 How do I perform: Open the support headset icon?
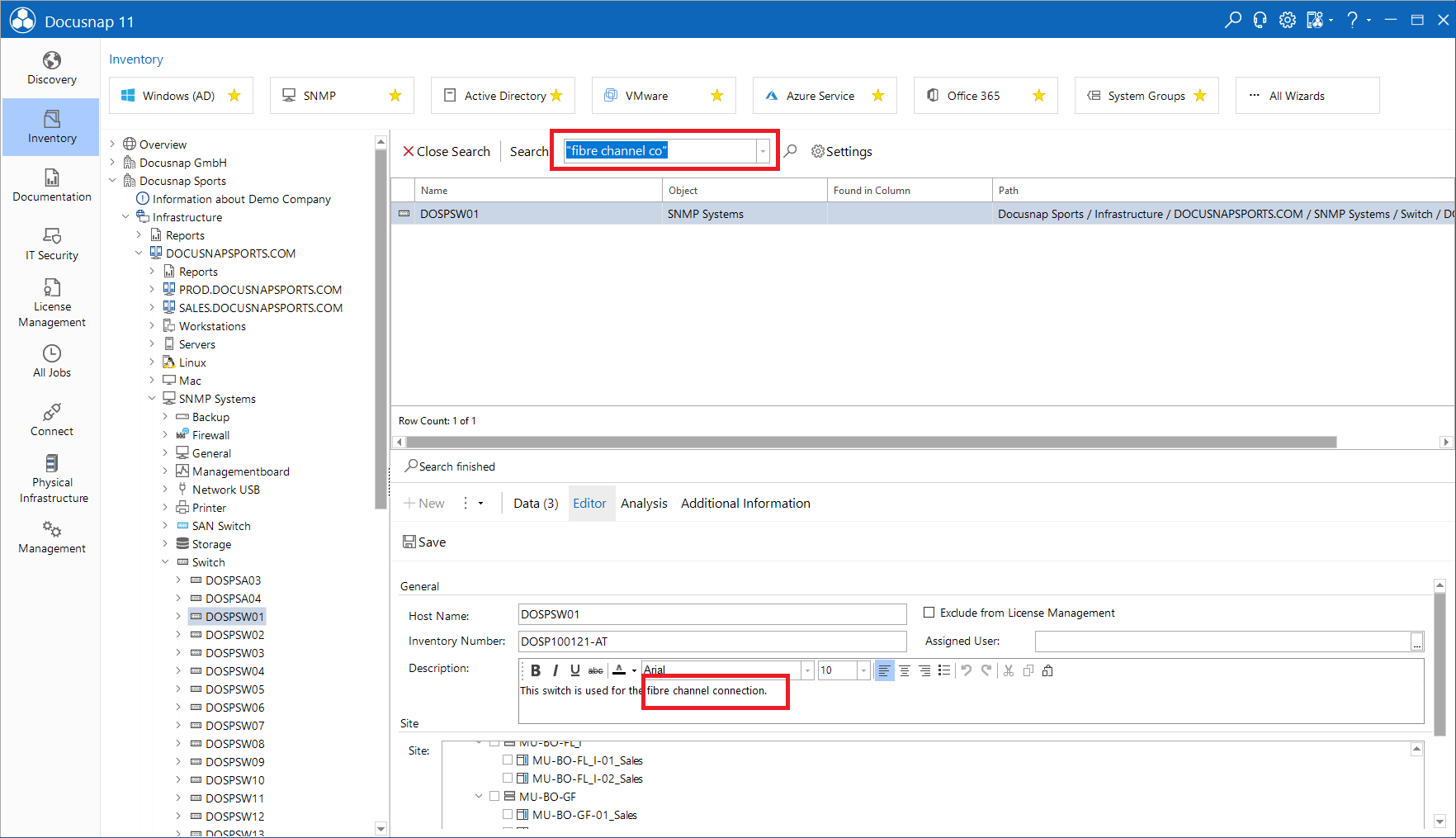[x=1260, y=20]
